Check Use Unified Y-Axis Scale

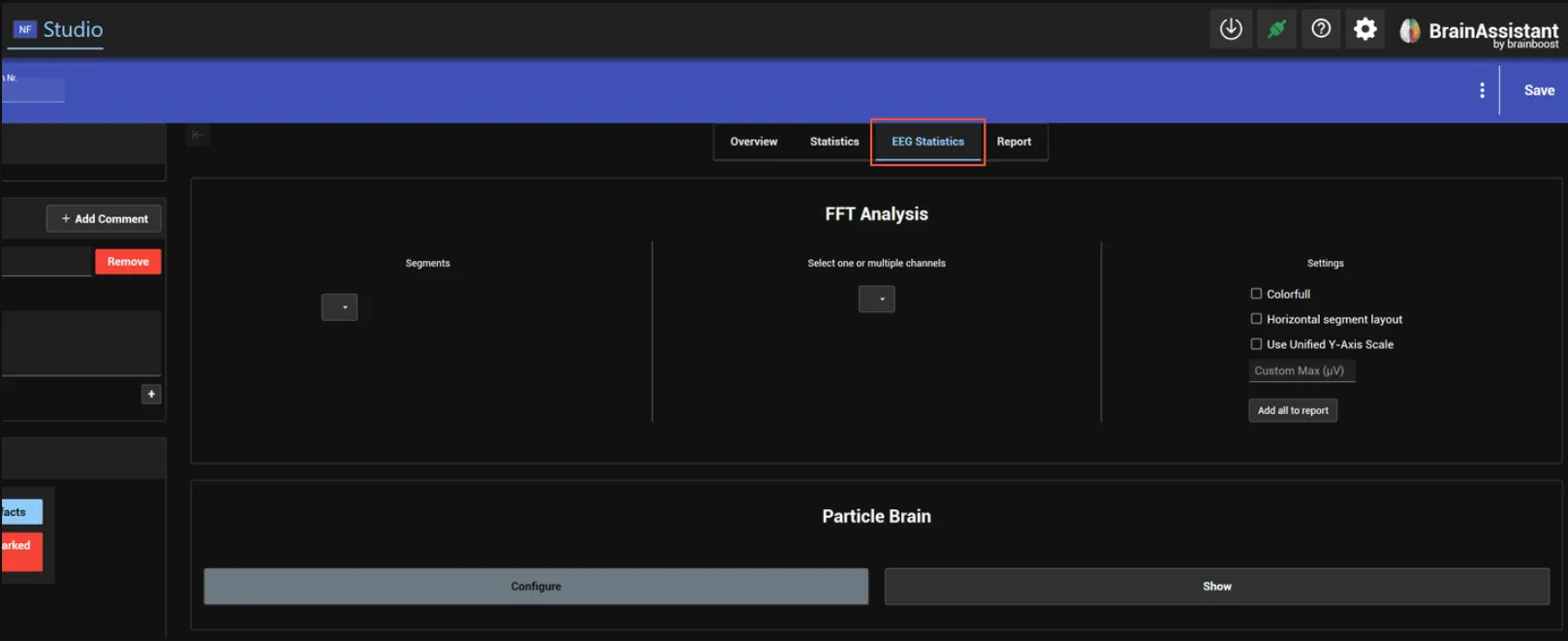coord(1256,344)
